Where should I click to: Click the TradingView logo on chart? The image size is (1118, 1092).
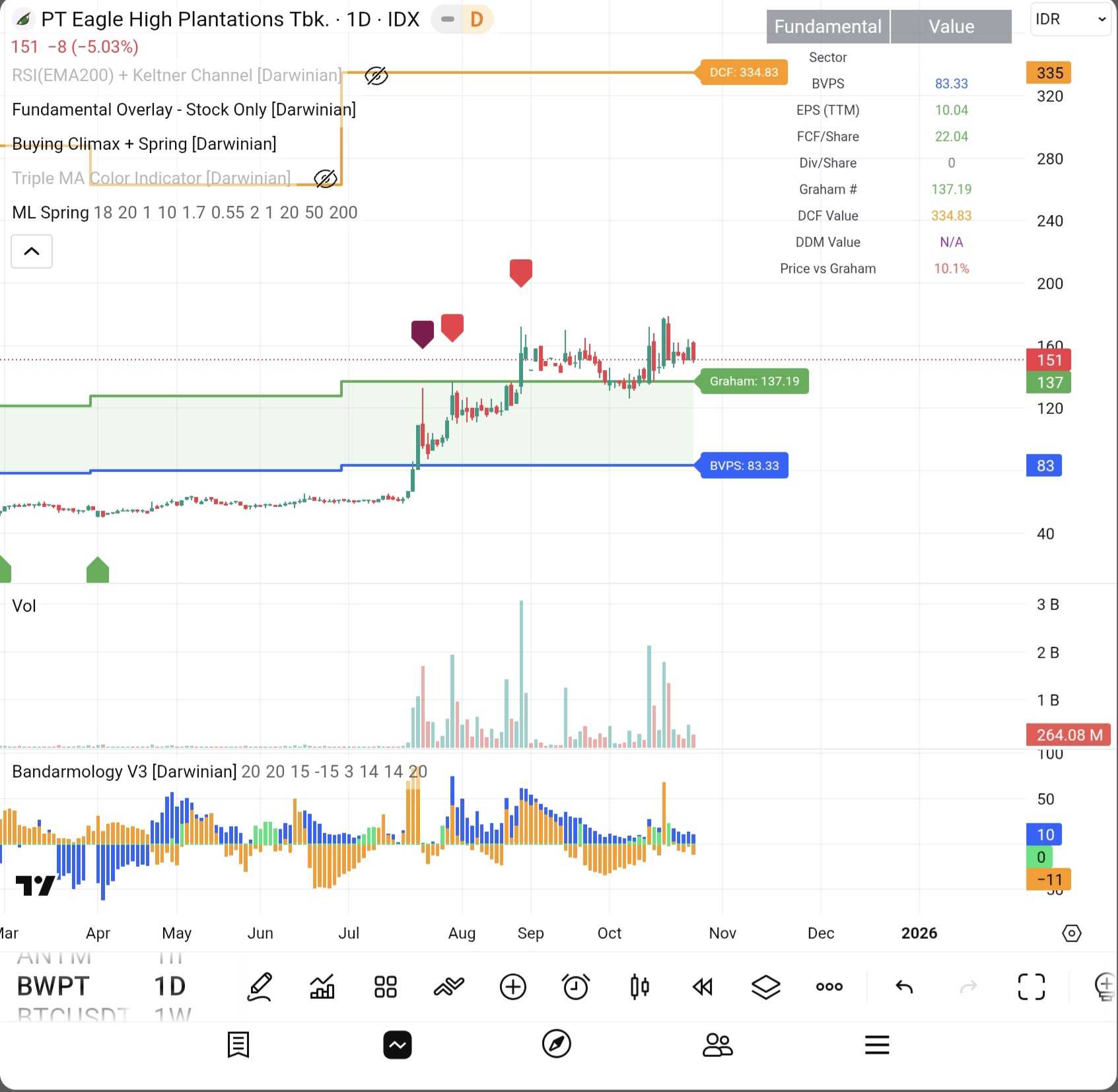35,885
